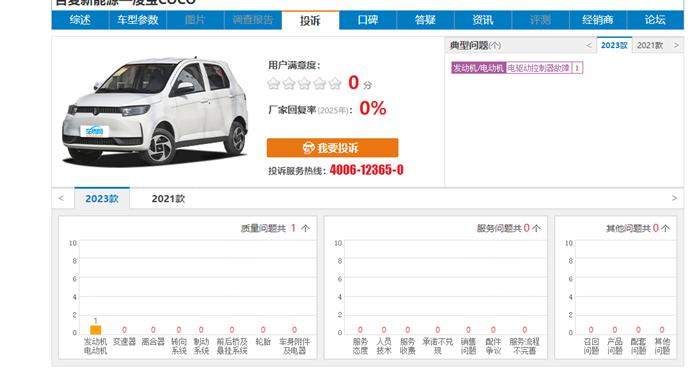Select the 2021款 chart year tab
The image size is (700, 372).
tap(168, 199)
